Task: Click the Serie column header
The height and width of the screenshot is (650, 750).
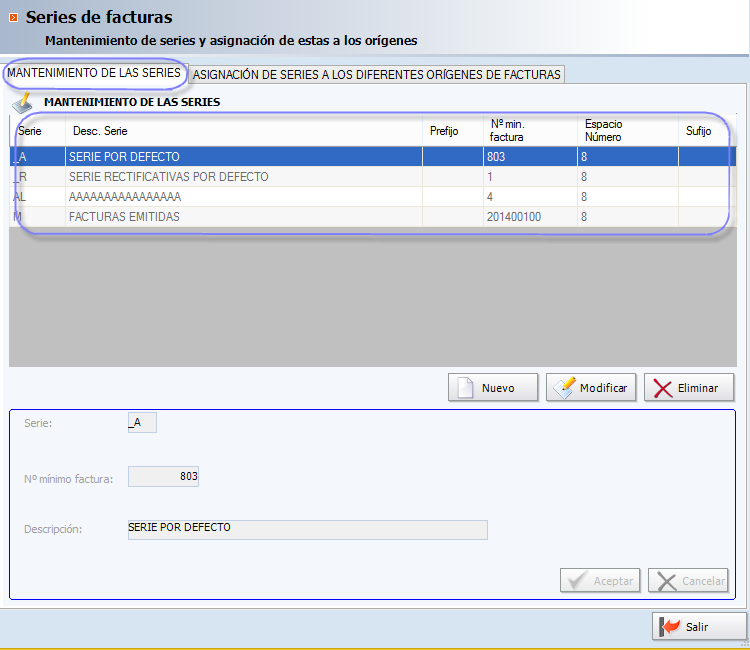Action: (x=37, y=131)
